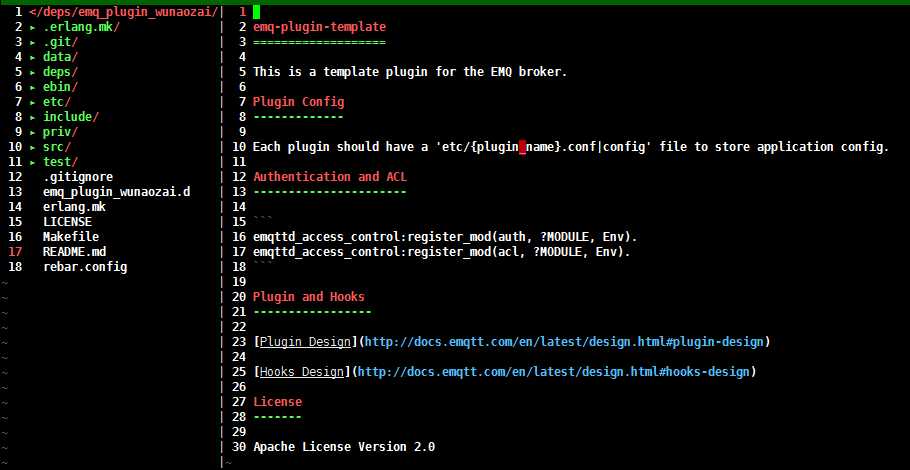Open the Makefile entry
Viewport: 910px width, 470px height.
click(x=71, y=237)
